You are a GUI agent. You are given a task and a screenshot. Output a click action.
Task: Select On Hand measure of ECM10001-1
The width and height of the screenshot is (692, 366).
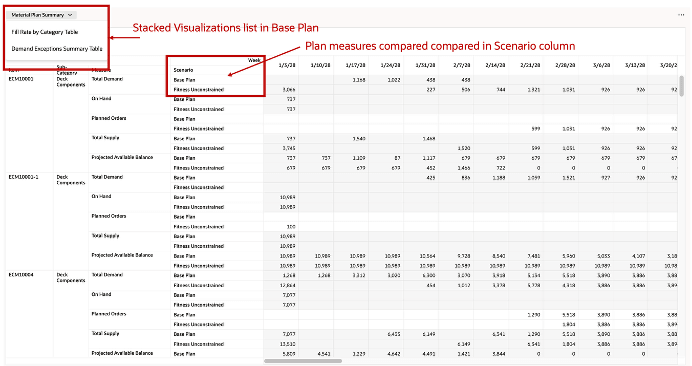tap(101, 196)
